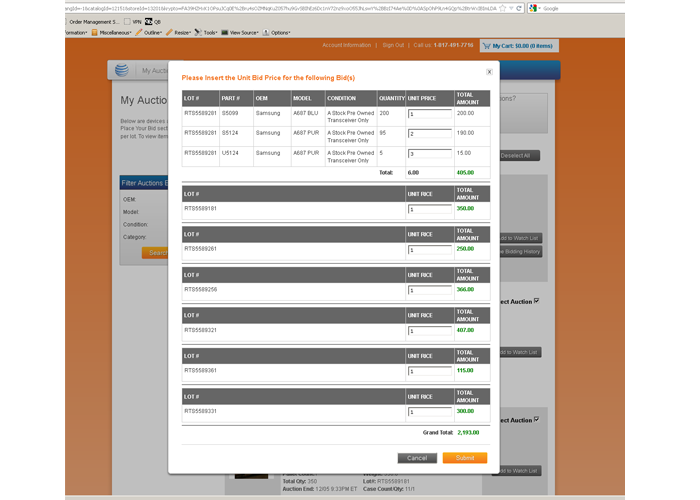The width and height of the screenshot is (700, 500).
Task: Click the Search button in Filter Auctions
Action: 155,253
